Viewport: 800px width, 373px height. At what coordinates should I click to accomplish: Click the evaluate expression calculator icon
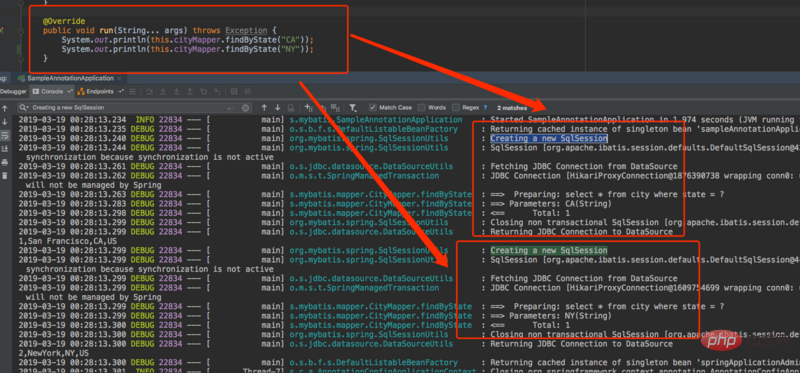coord(234,91)
